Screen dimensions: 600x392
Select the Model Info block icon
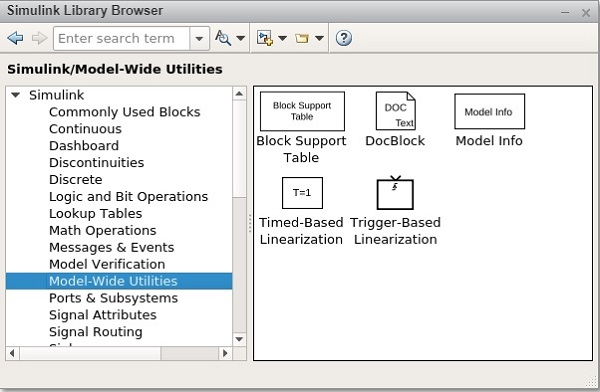(x=489, y=111)
